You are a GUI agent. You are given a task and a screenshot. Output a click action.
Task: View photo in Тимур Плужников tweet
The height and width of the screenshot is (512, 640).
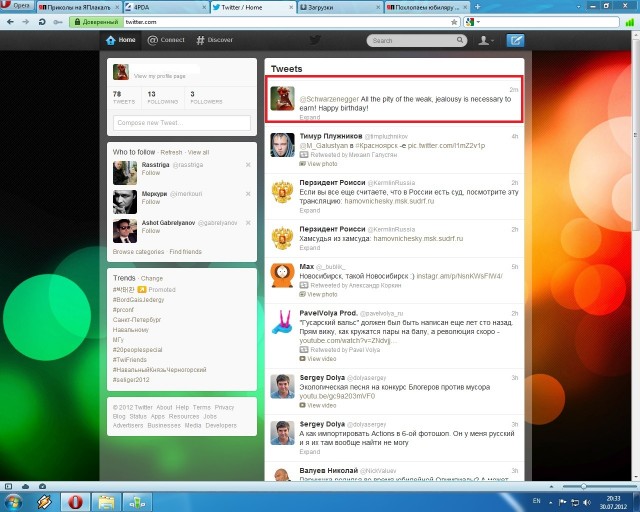click(x=318, y=164)
